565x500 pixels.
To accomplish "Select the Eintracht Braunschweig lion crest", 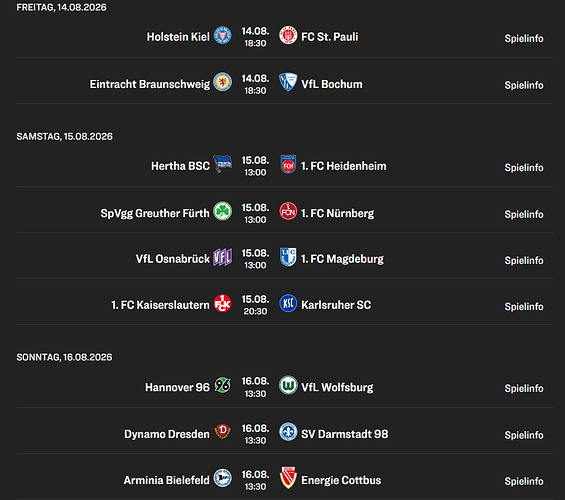I will [222, 82].
